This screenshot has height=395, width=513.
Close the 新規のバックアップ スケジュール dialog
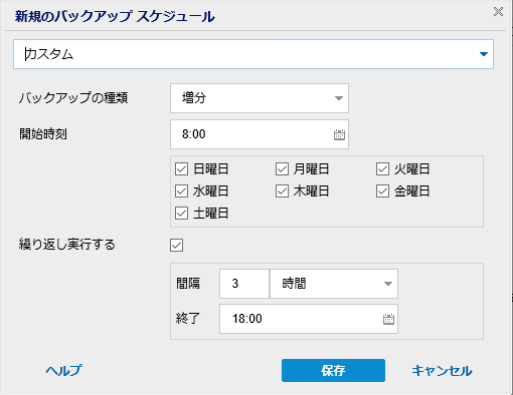[498, 12]
